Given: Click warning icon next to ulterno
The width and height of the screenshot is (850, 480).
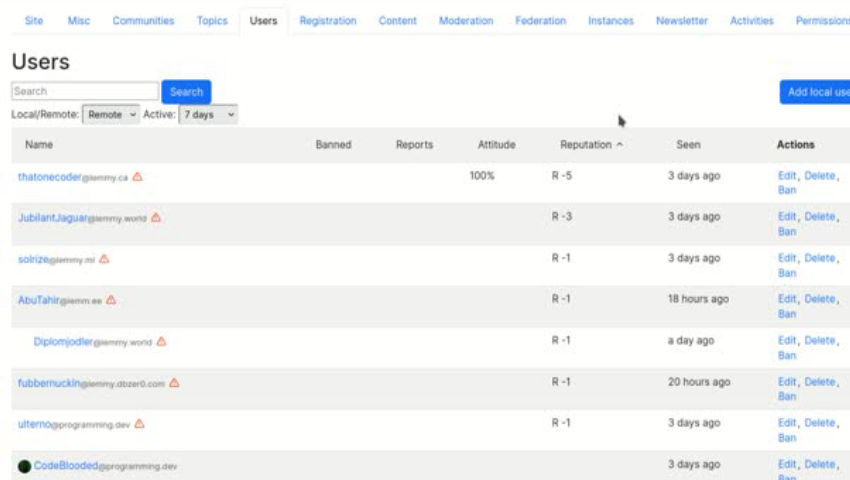Looking at the screenshot, I should pyautogui.click(x=139, y=424).
